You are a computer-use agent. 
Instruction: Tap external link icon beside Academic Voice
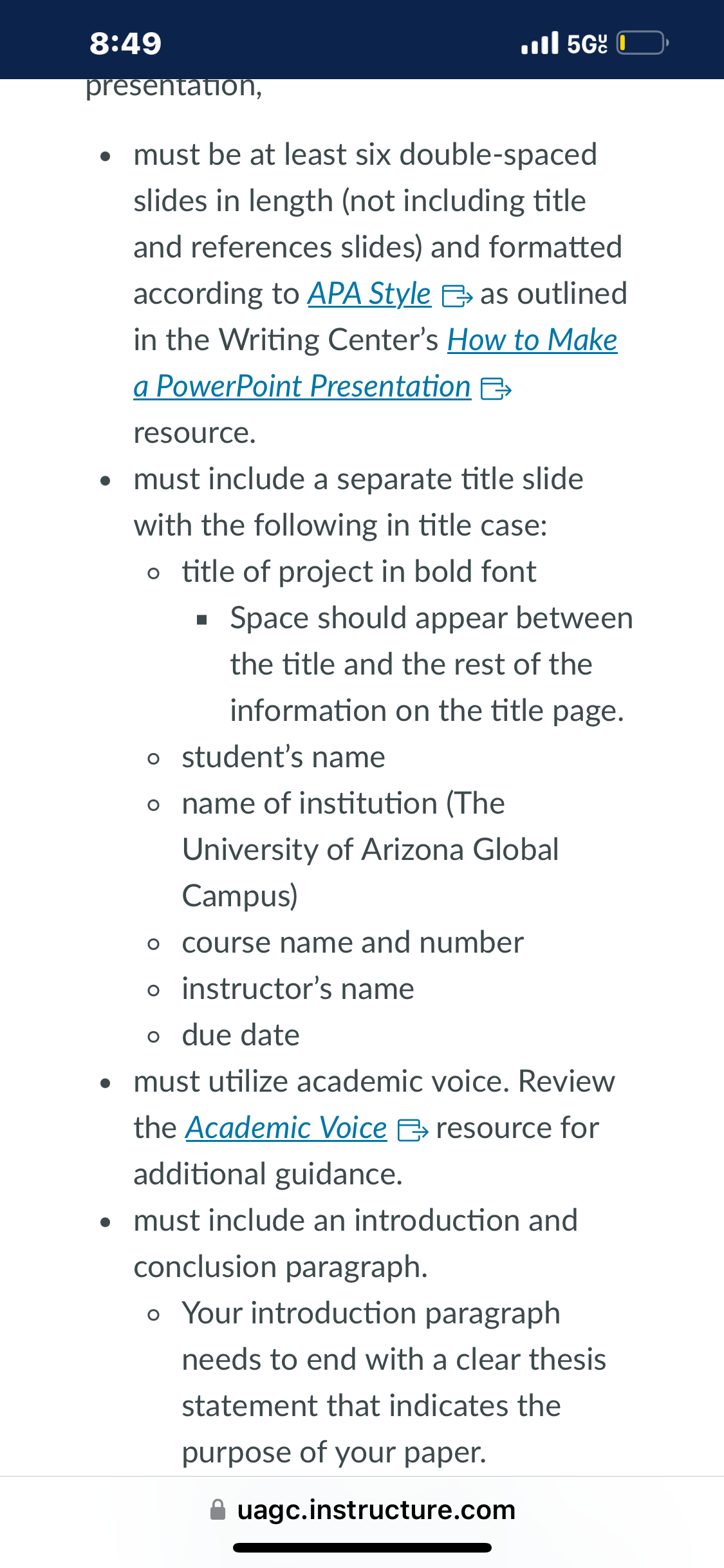[413, 1130]
